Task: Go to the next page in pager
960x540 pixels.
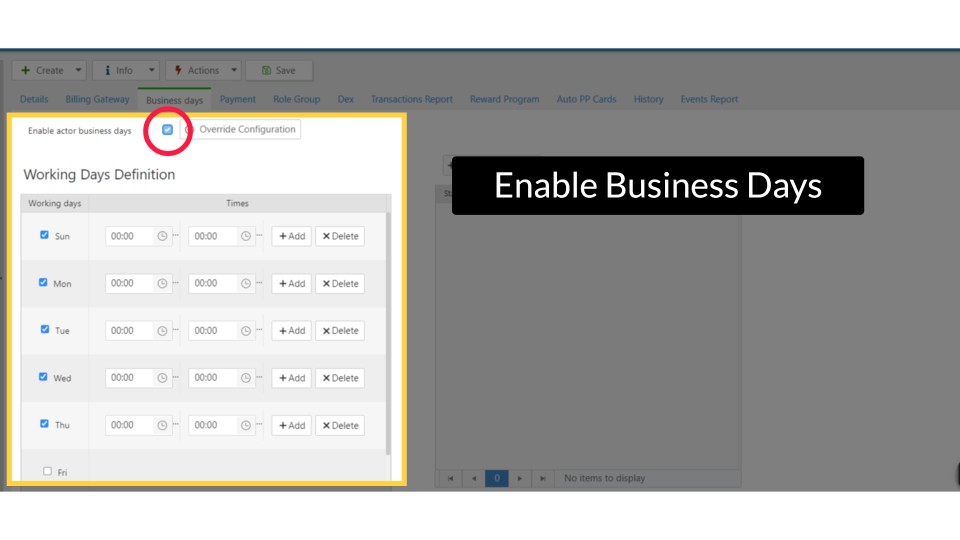Action: tap(520, 479)
